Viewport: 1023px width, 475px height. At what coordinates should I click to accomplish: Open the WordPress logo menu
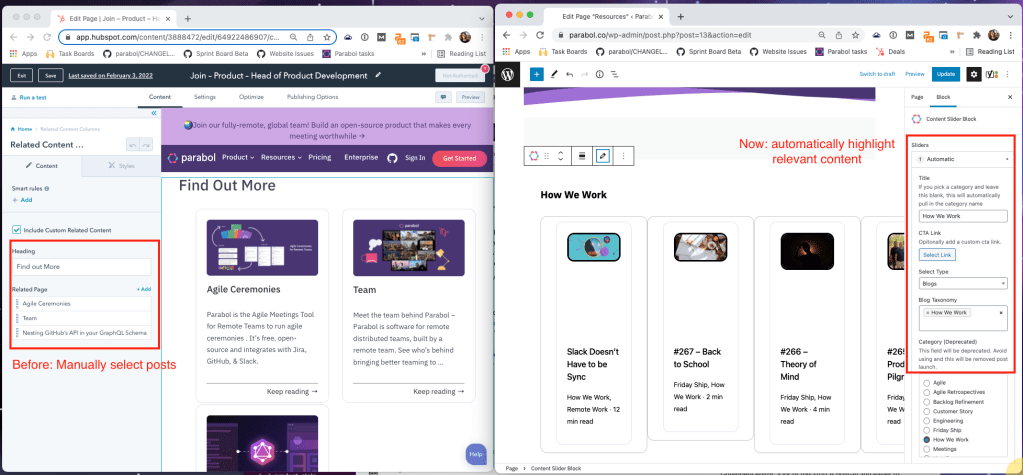click(508, 74)
